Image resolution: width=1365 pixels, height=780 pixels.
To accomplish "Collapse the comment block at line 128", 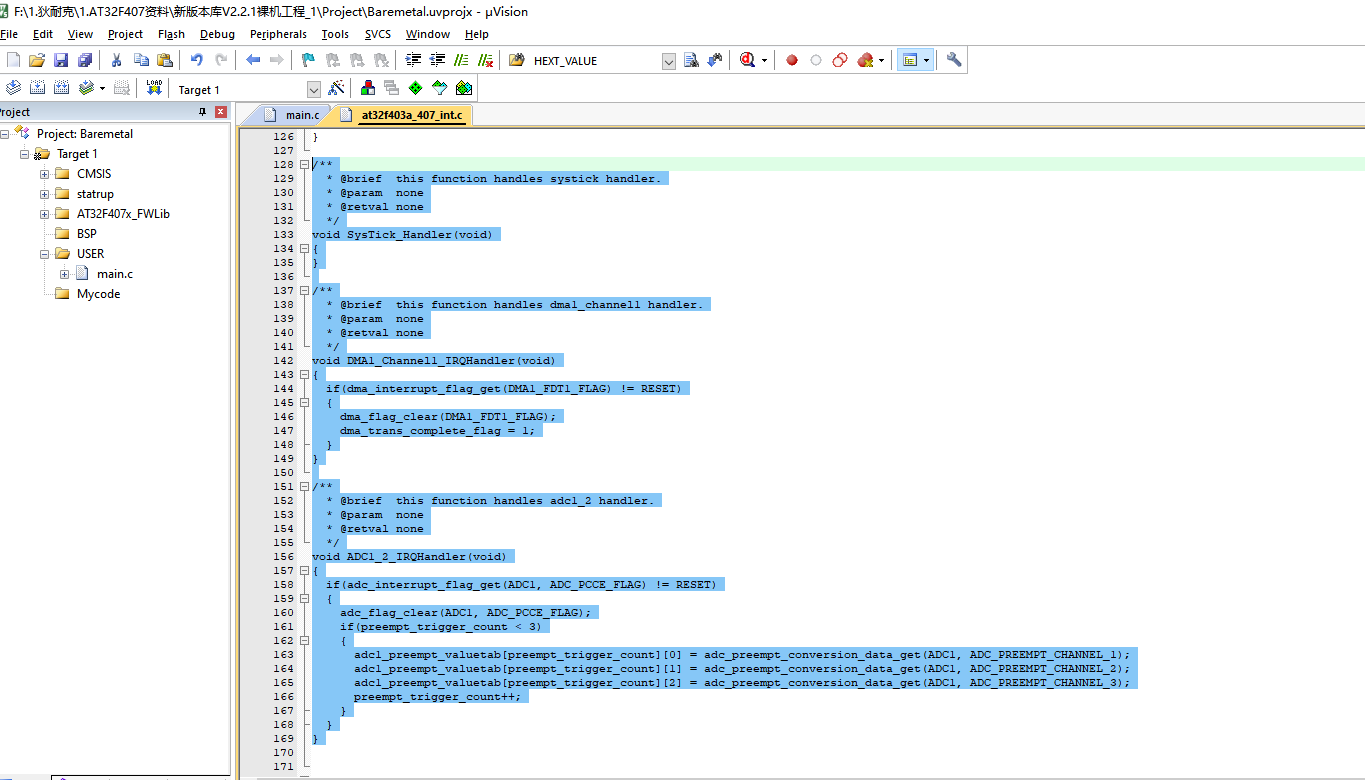I will pyautogui.click(x=305, y=164).
